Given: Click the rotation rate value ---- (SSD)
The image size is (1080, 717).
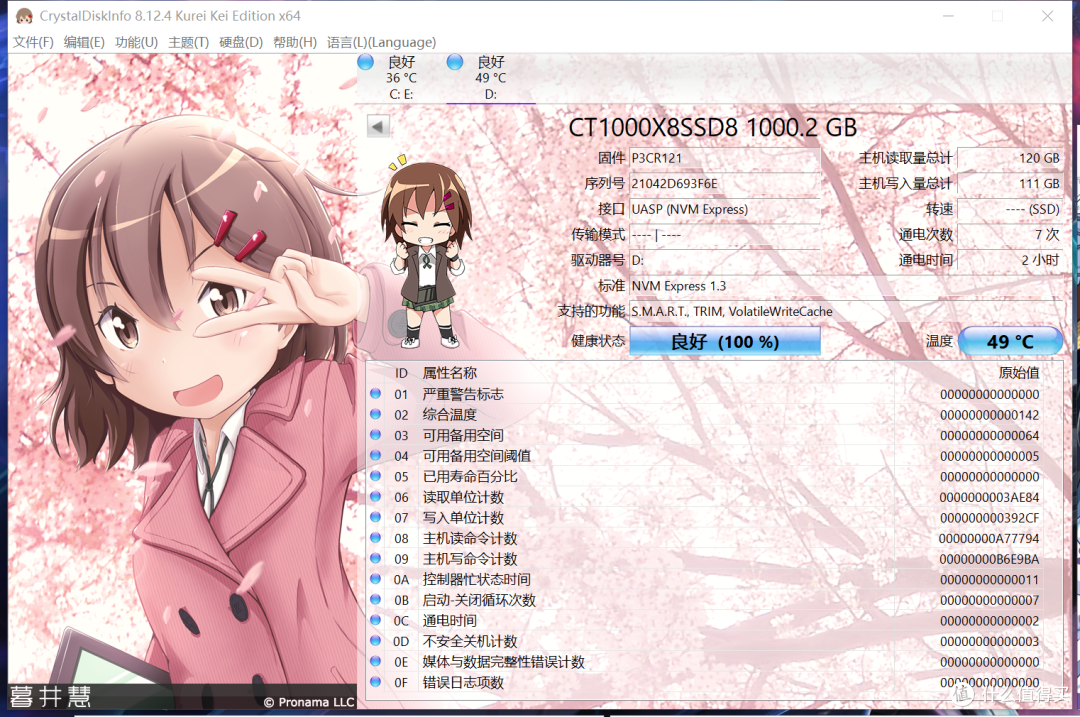Looking at the screenshot, I should coord(1010,209).
